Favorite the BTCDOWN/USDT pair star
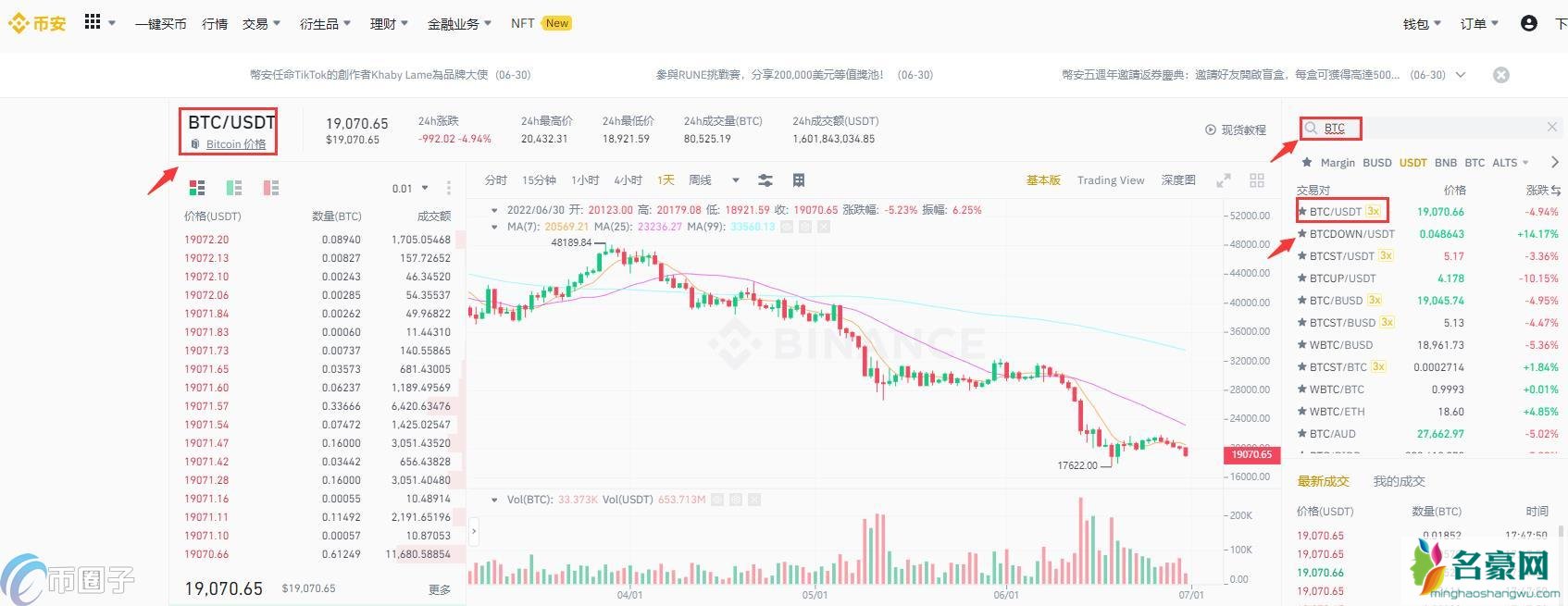This screenshot has height=606, width=1568. coord(1302,233)
